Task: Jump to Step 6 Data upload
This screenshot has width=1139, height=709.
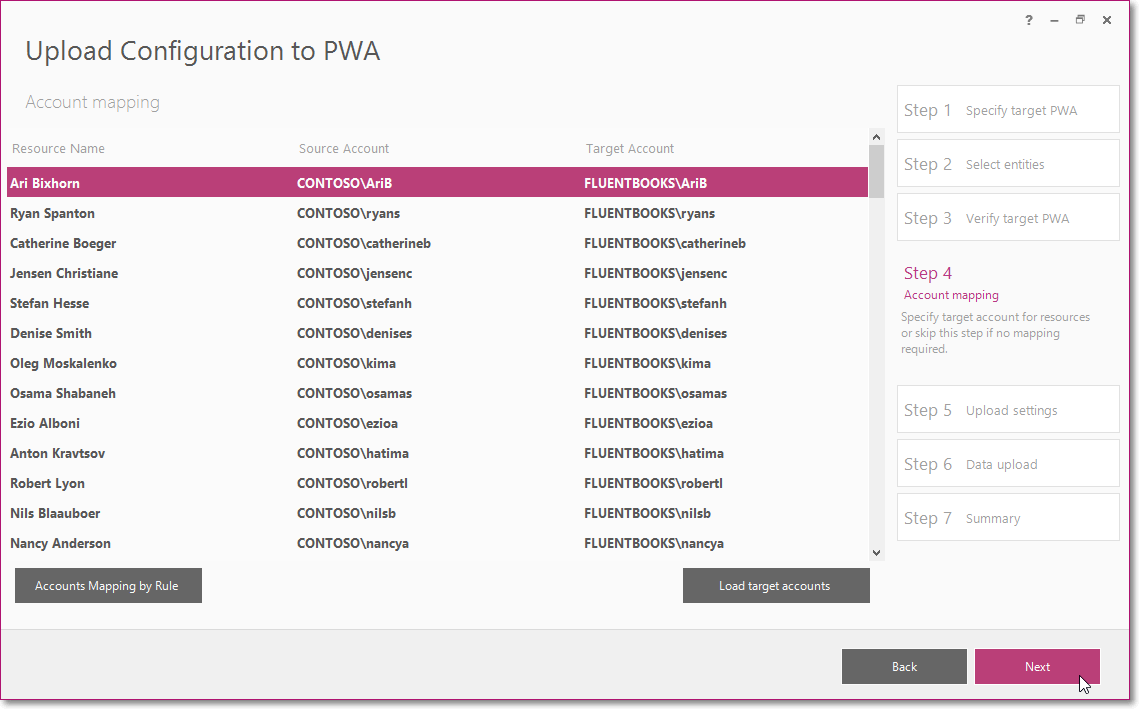Action: pyautogui.click(x=1008, y=463)
